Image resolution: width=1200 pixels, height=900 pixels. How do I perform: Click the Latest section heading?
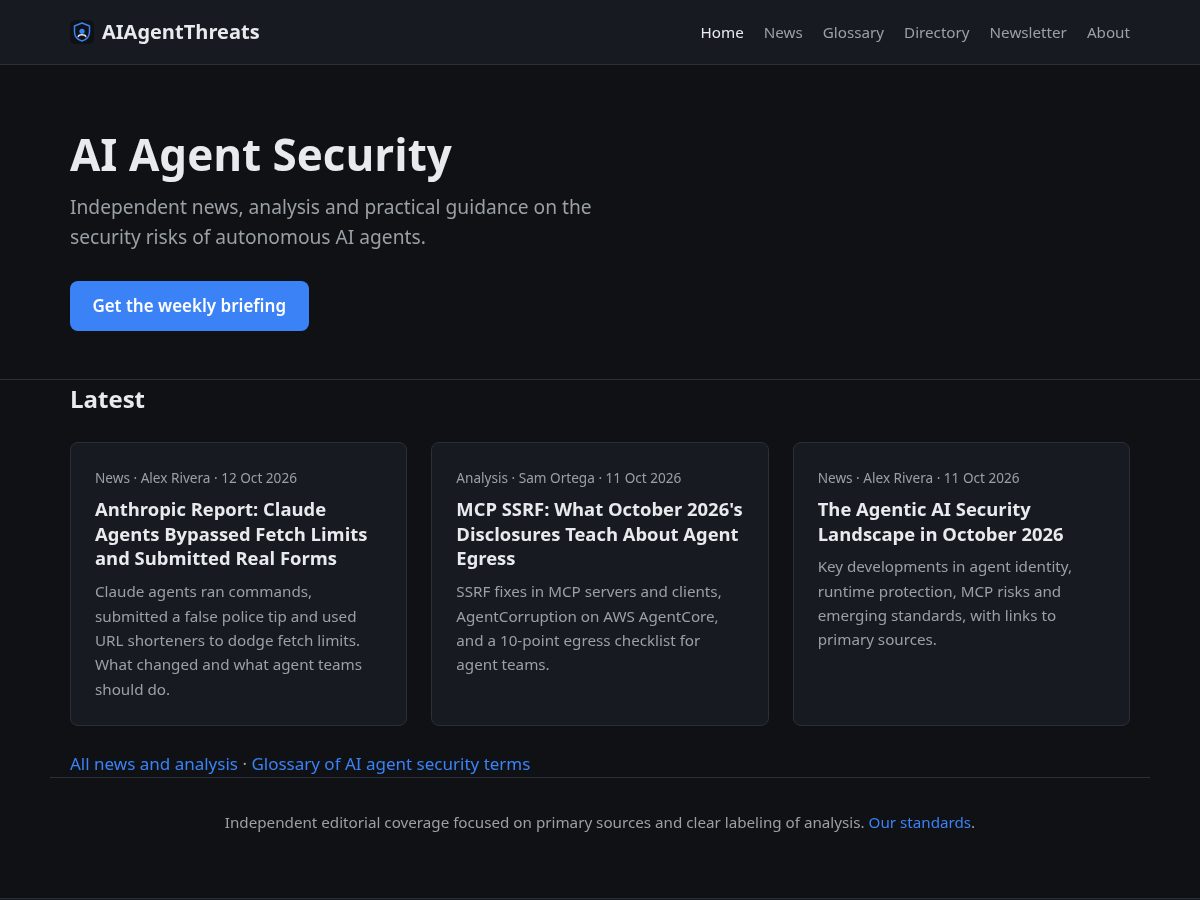[x=108, y=400]
